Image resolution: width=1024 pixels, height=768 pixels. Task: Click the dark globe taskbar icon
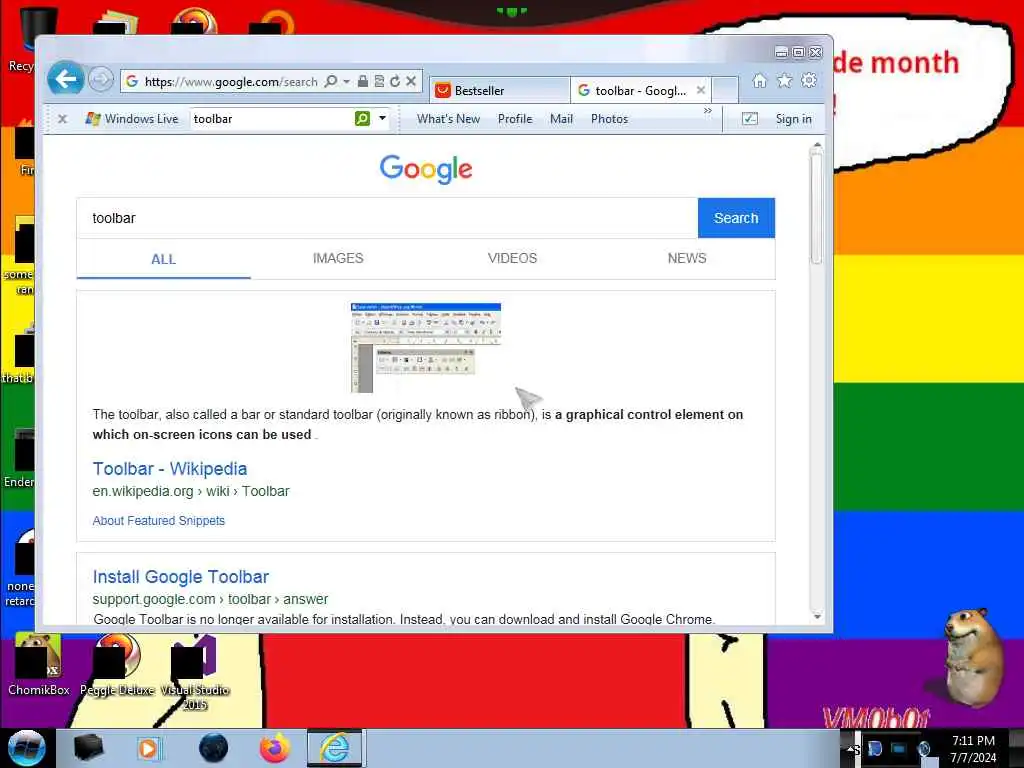[x=213, y=748]
